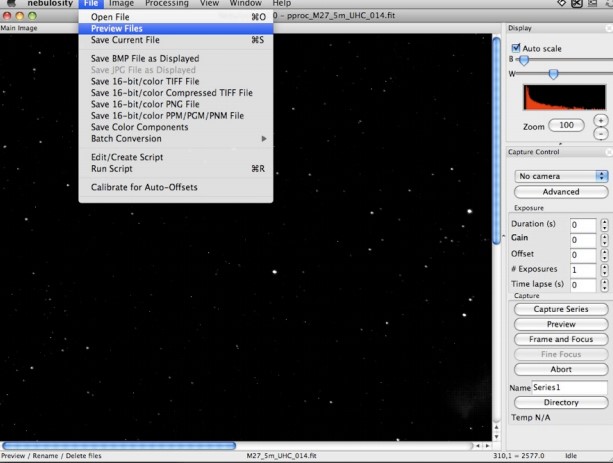Click the Series1 name input field
This screenshot has height=463, width=613.
click(569, 387)
